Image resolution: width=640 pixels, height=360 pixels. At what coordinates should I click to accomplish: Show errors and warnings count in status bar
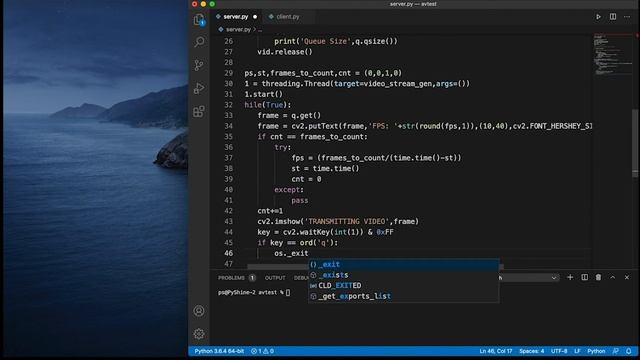(262, 351)
